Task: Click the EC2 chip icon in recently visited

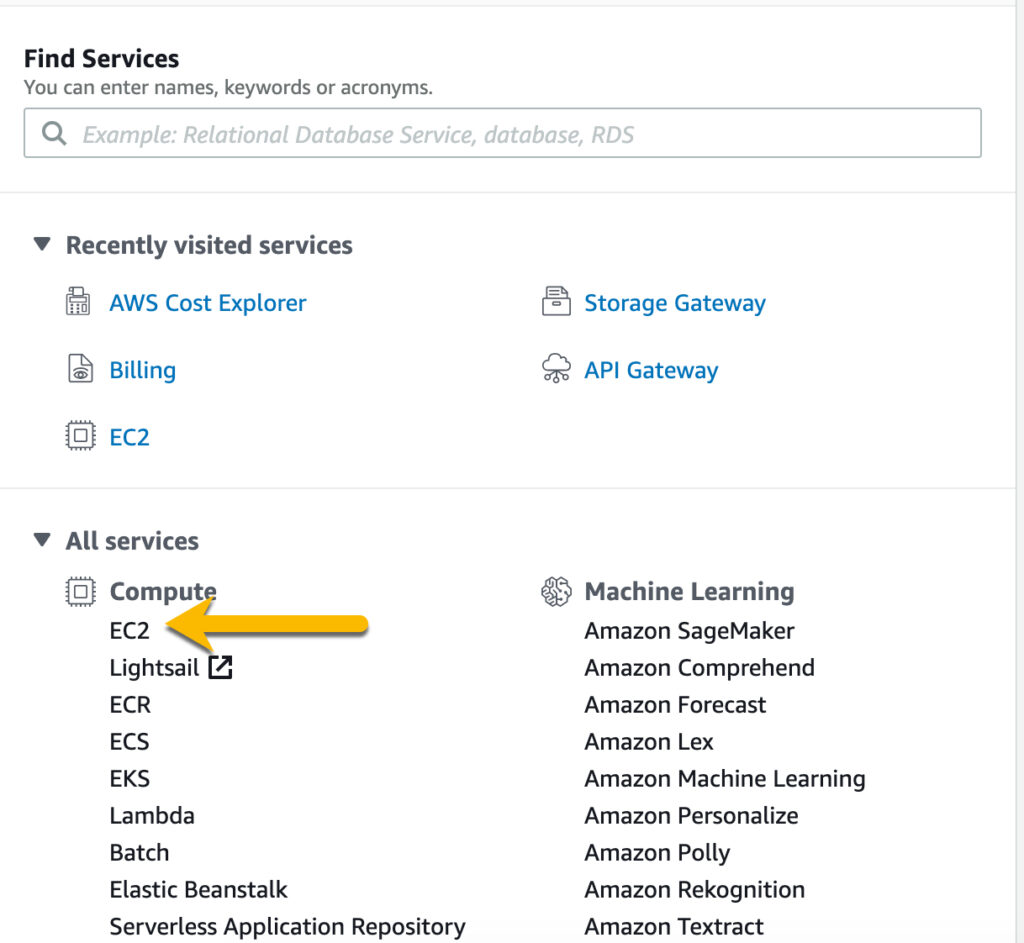Action: coord(80,436)
